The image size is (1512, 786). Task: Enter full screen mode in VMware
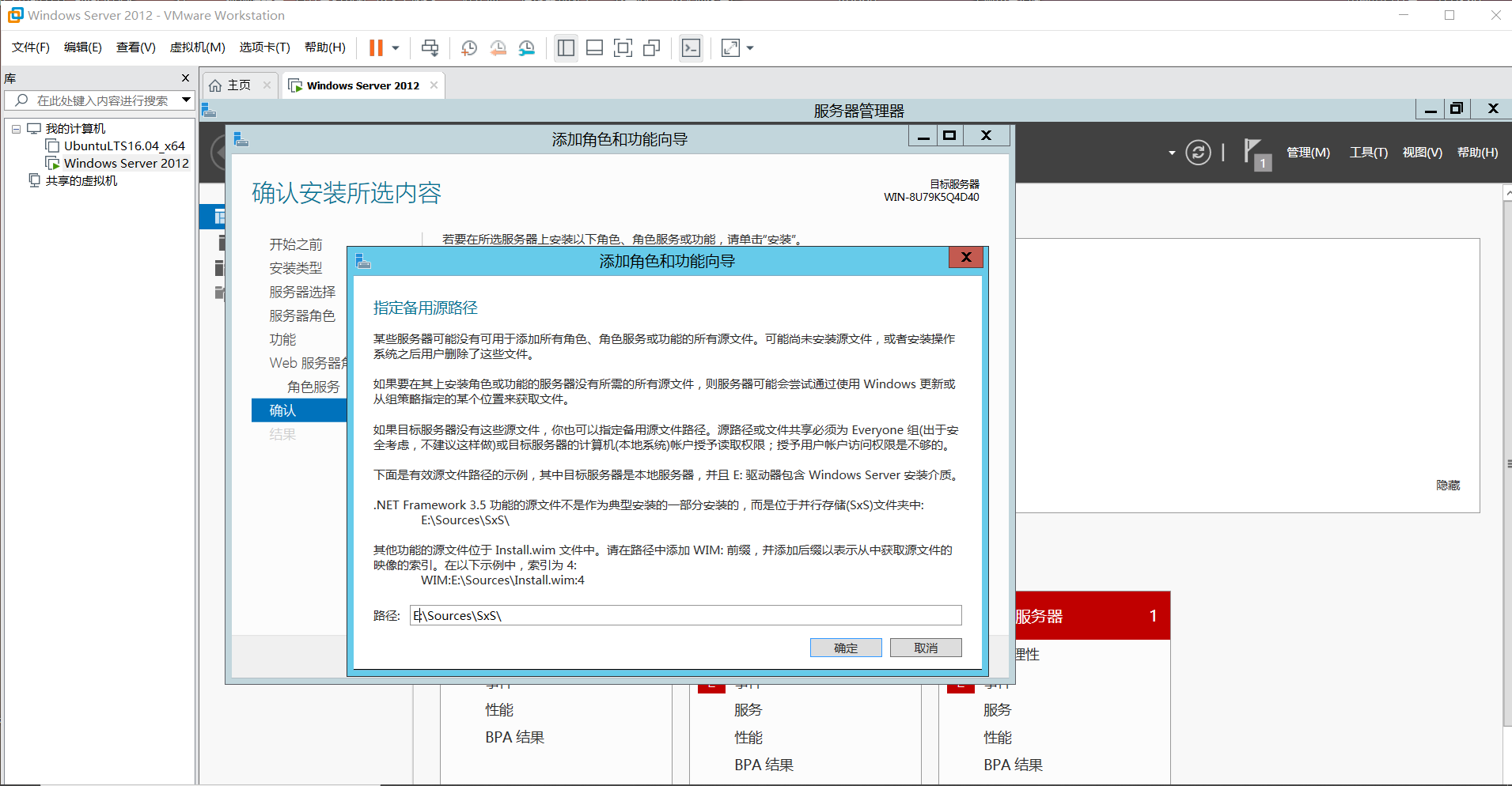(x=623, y=47)
